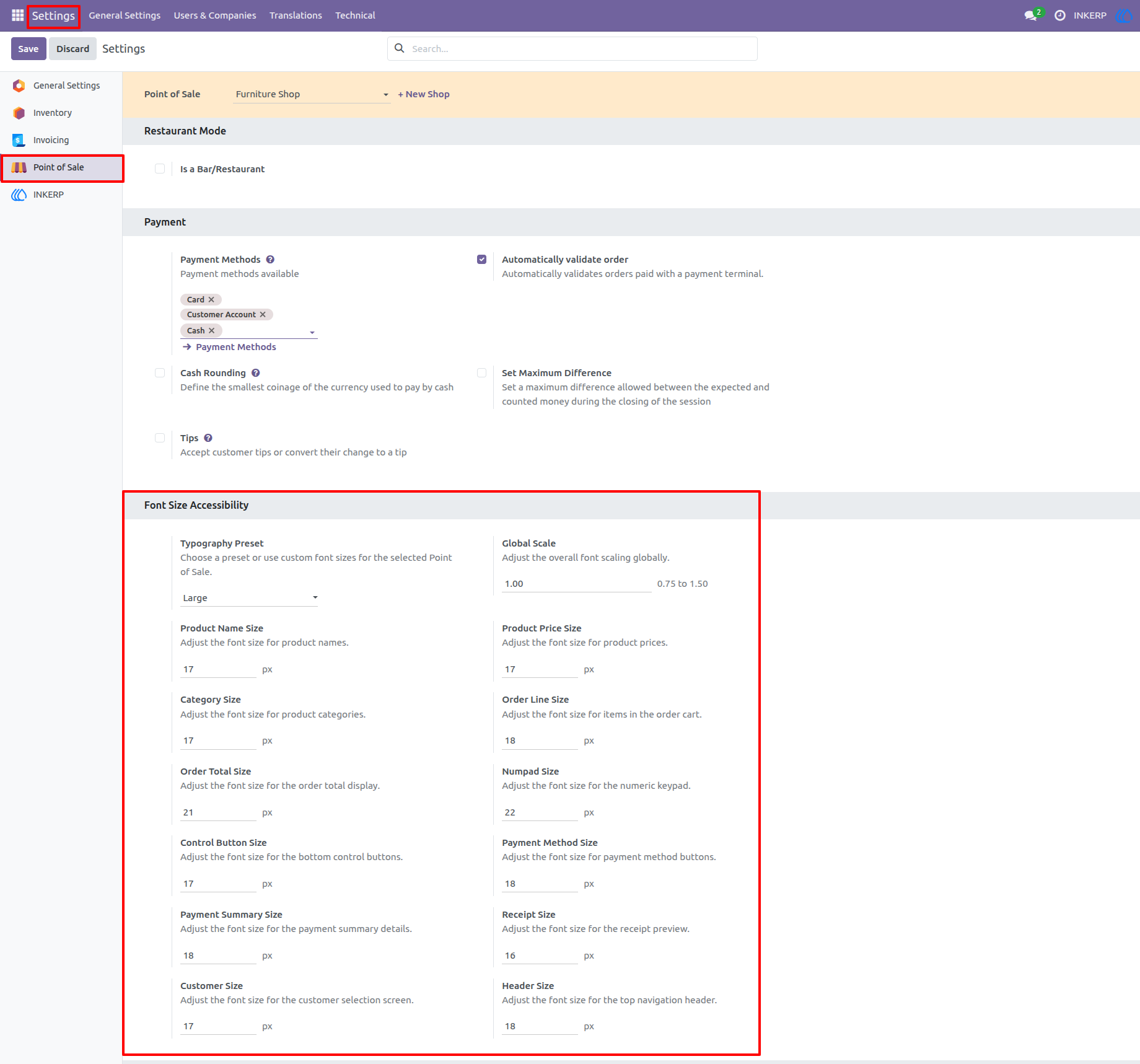Click the Settings app title
1140x1064 pixels.
point(53,15)
